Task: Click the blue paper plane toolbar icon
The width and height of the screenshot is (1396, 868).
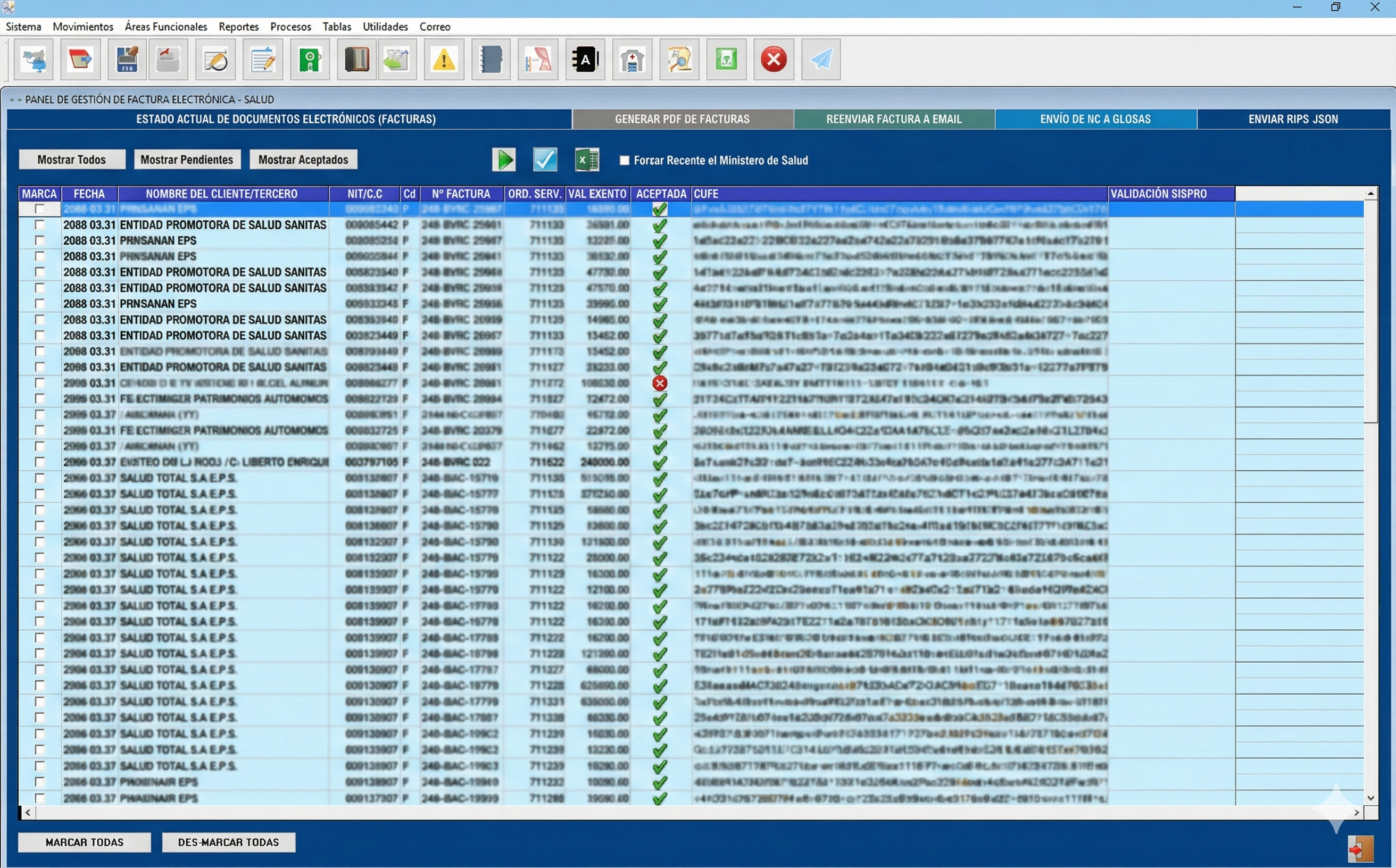Action: pyautogui.click(x=820, y=60)
